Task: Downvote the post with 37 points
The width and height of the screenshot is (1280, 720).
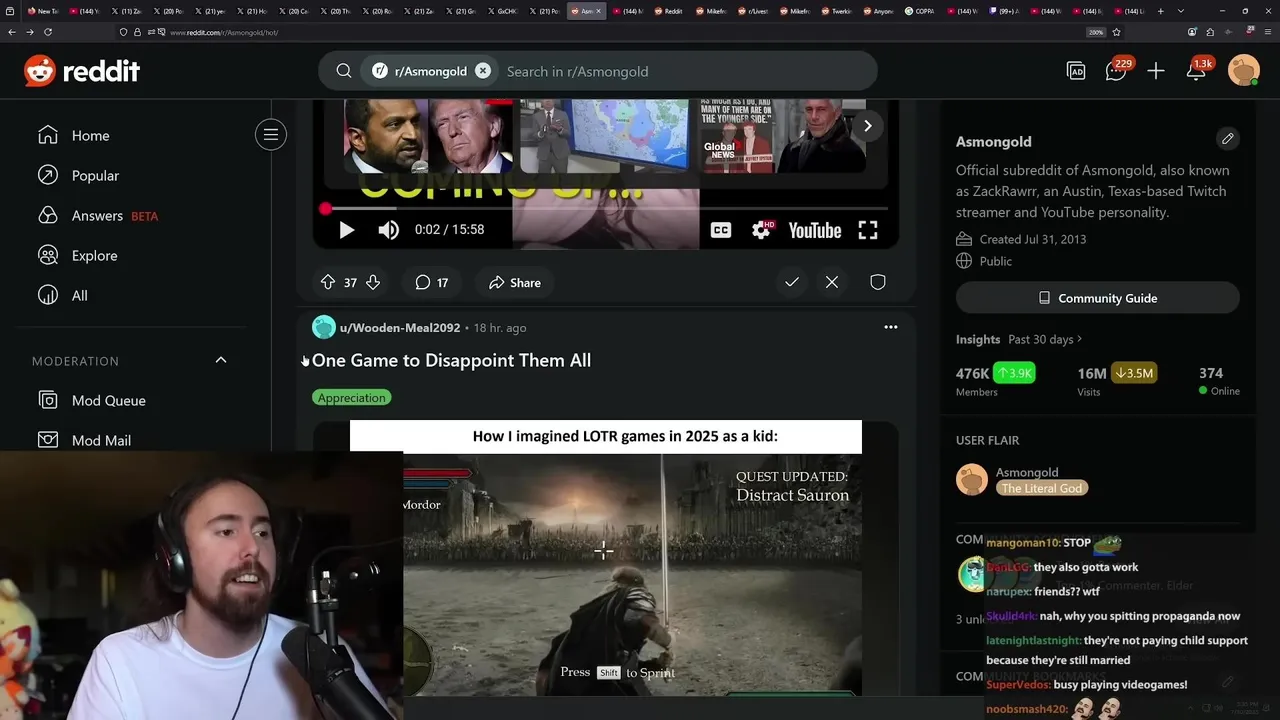Action: (373, 283)
